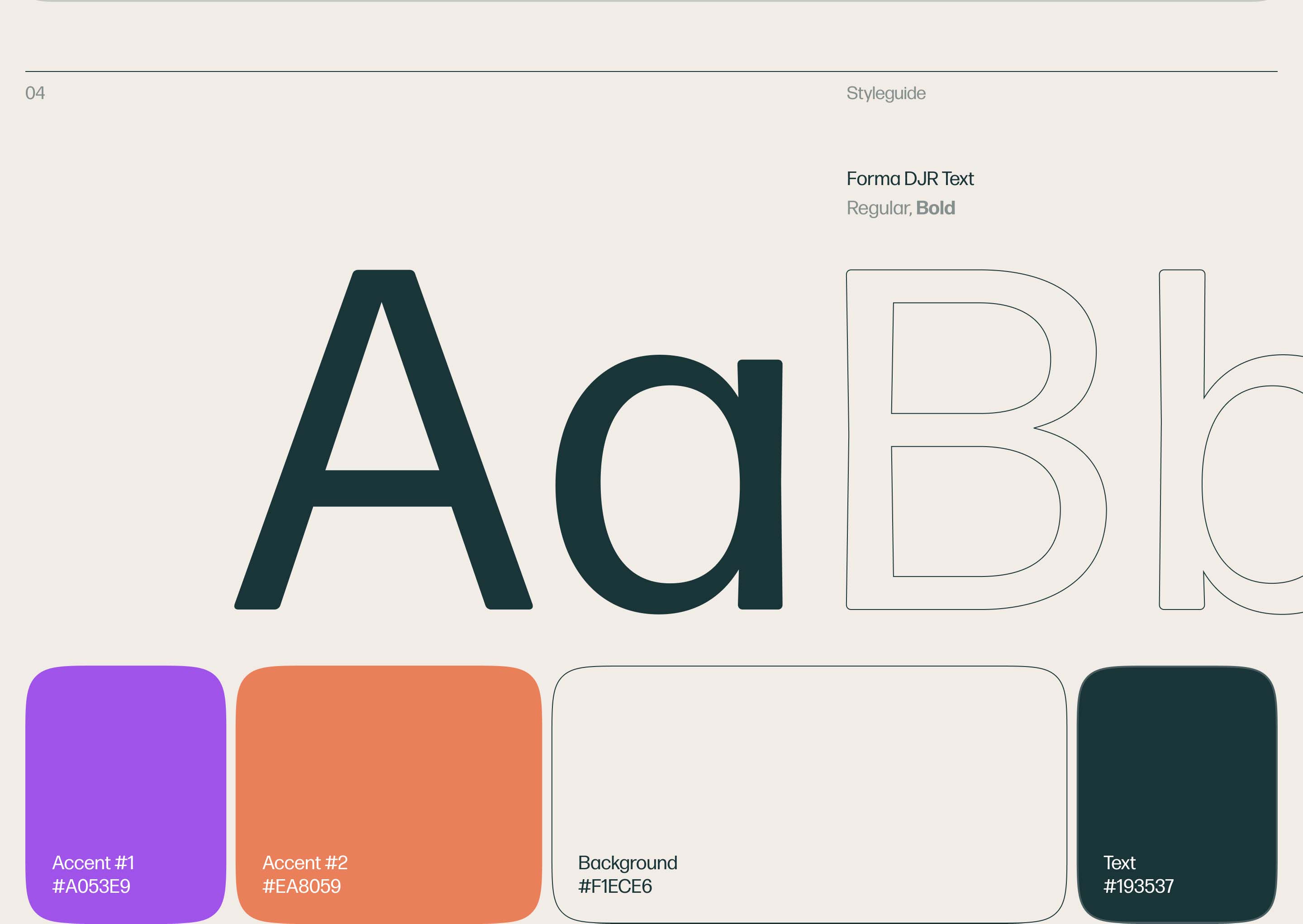Click the #A053E9 hex code text
The image size is (1303, 924).
coord(91,886)
